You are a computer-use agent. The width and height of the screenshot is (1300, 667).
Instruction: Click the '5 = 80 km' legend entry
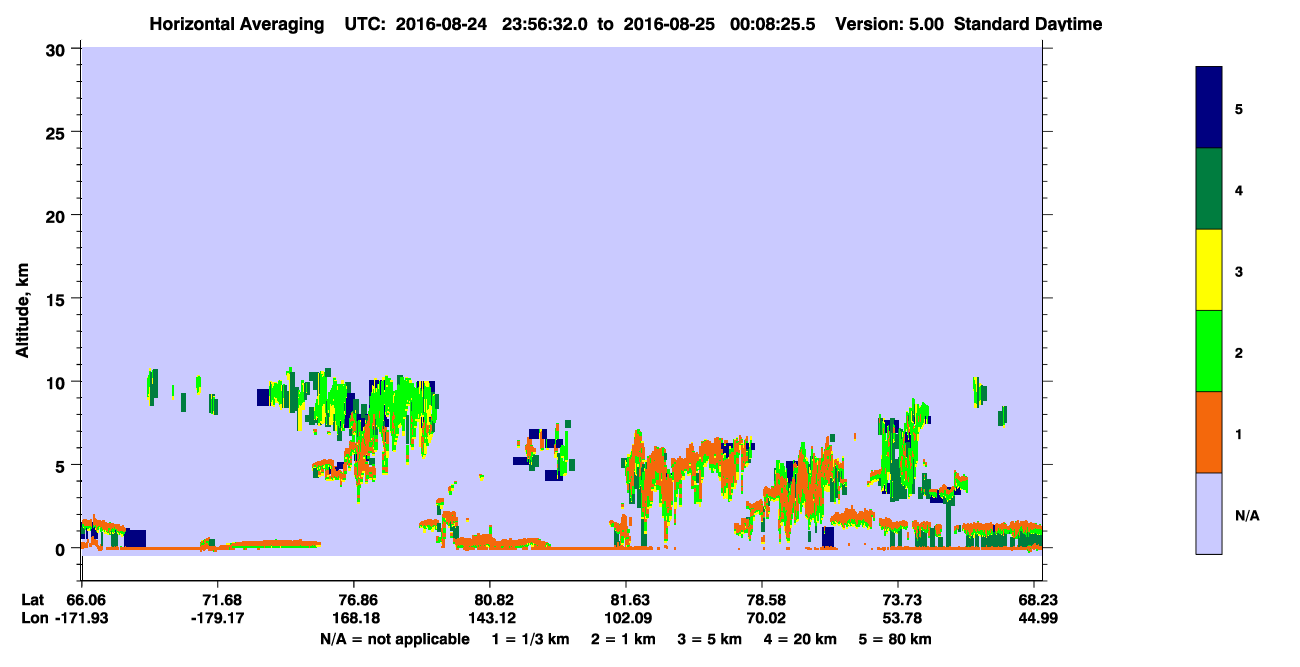[x=896, y=639]
